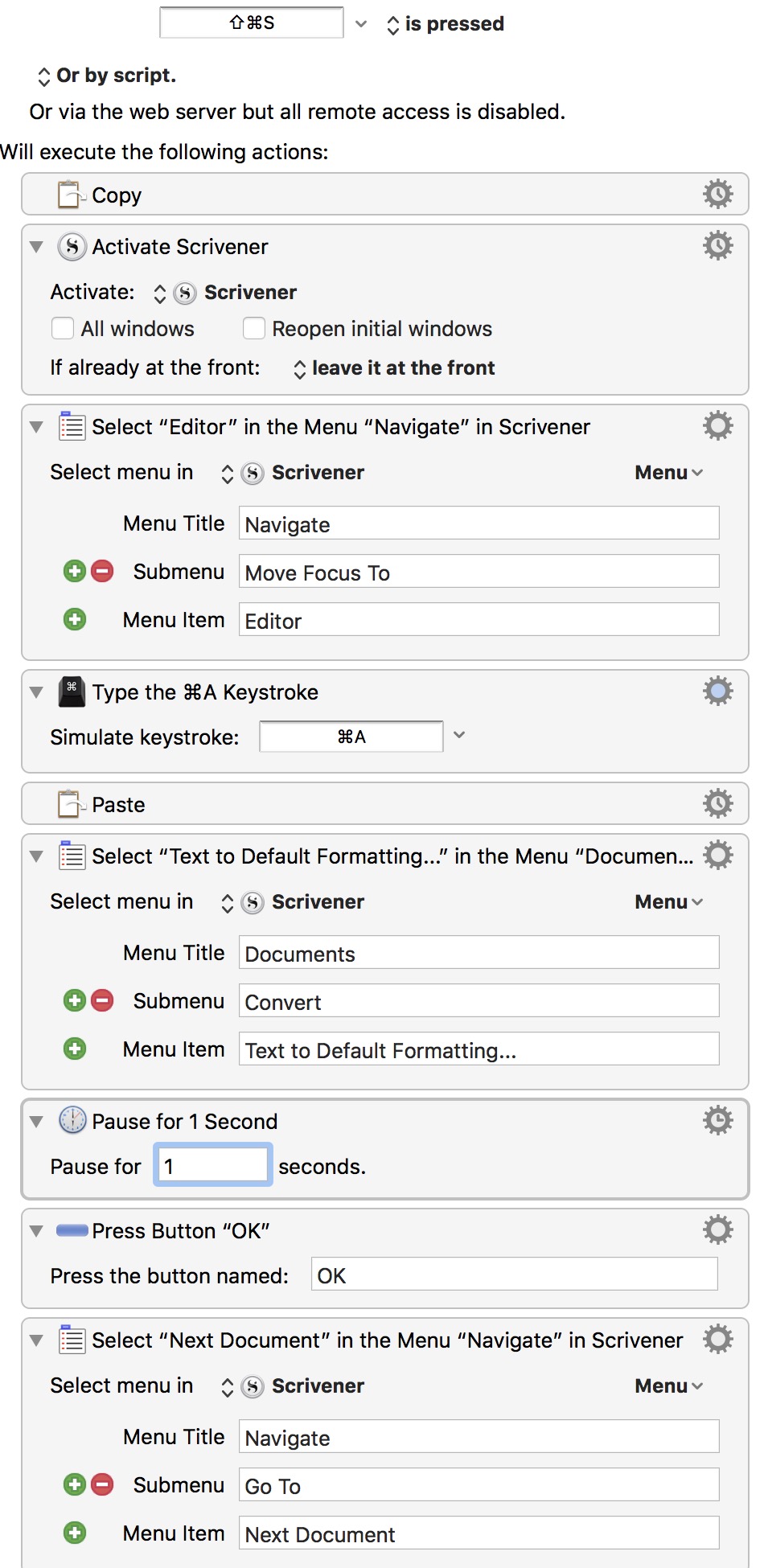Click the 'Or by script' trigger selector
Screen dimensions: 764x1568
(x=106, y=76)
